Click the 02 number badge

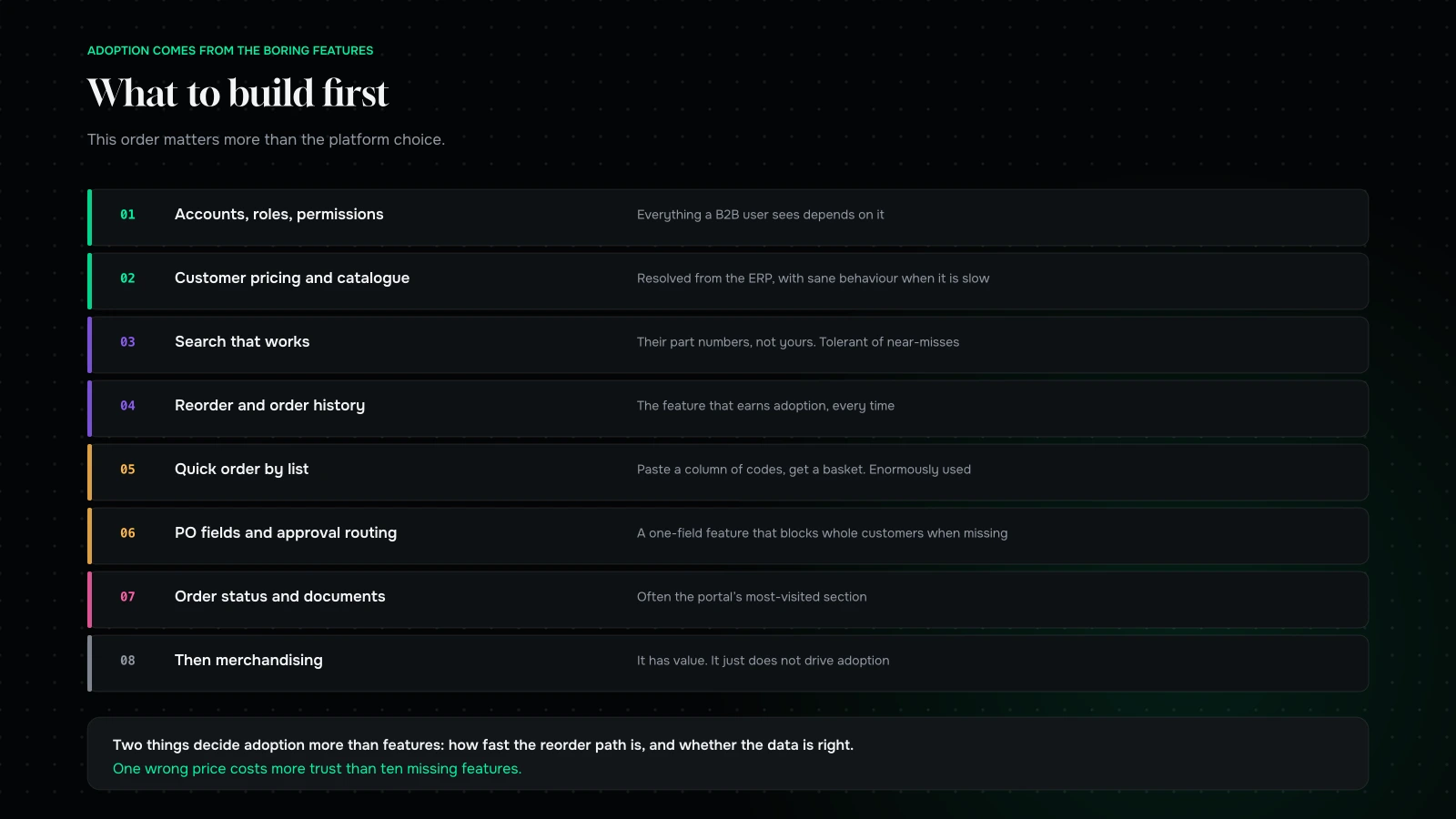[x=127, y=278]
